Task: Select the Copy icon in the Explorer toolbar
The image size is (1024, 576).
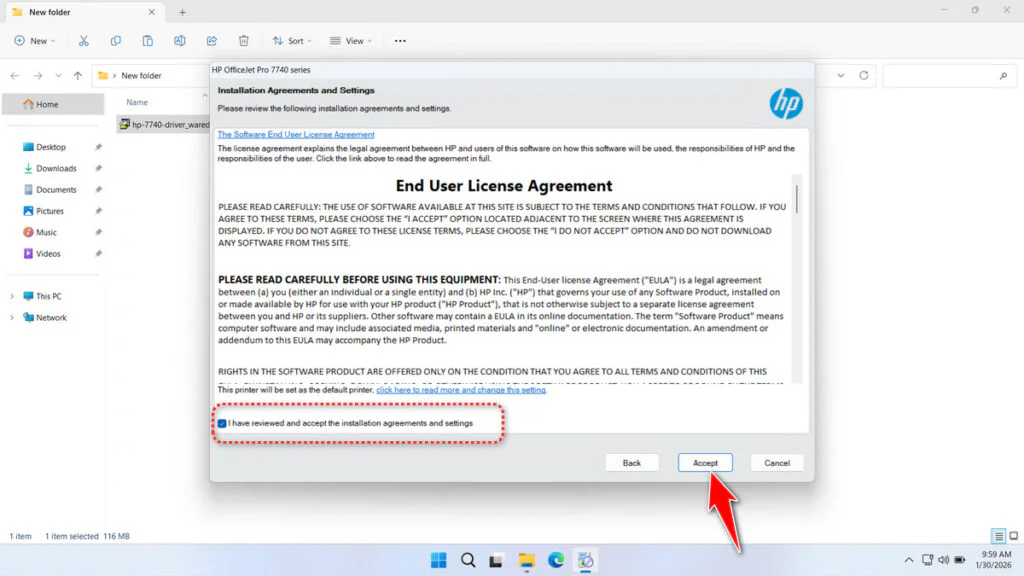Action: 116,40
